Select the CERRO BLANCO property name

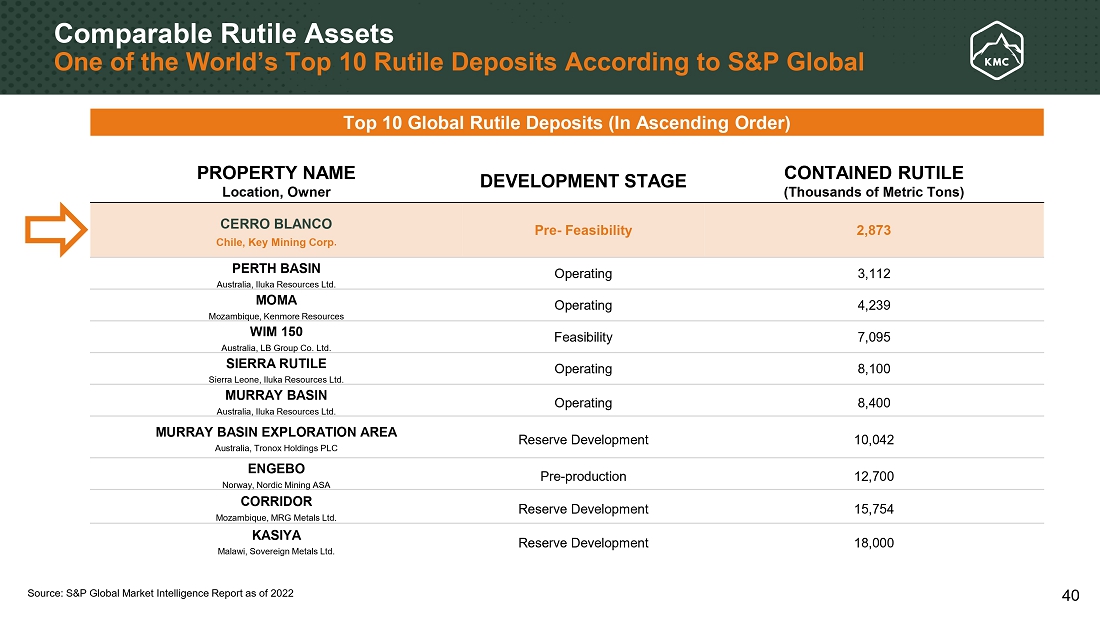(x=276, y=222)
